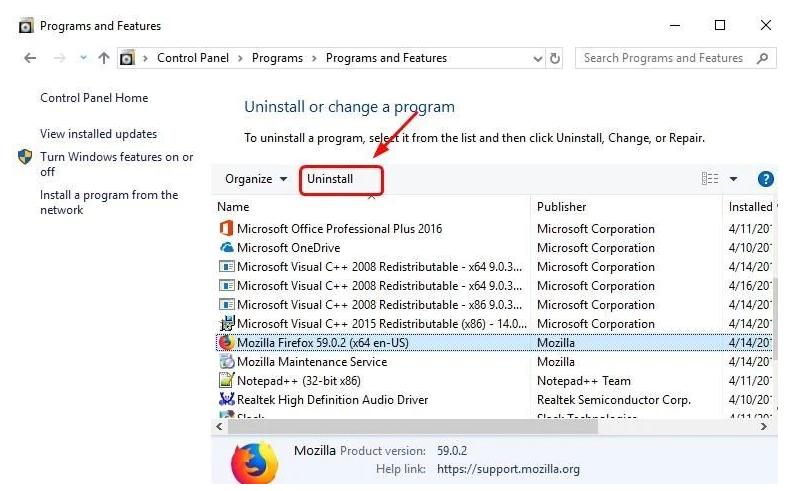Image resolution: width=798 pixels, height=491 pixels.
Task: Click the Refresh button
Action: [555, 59]
